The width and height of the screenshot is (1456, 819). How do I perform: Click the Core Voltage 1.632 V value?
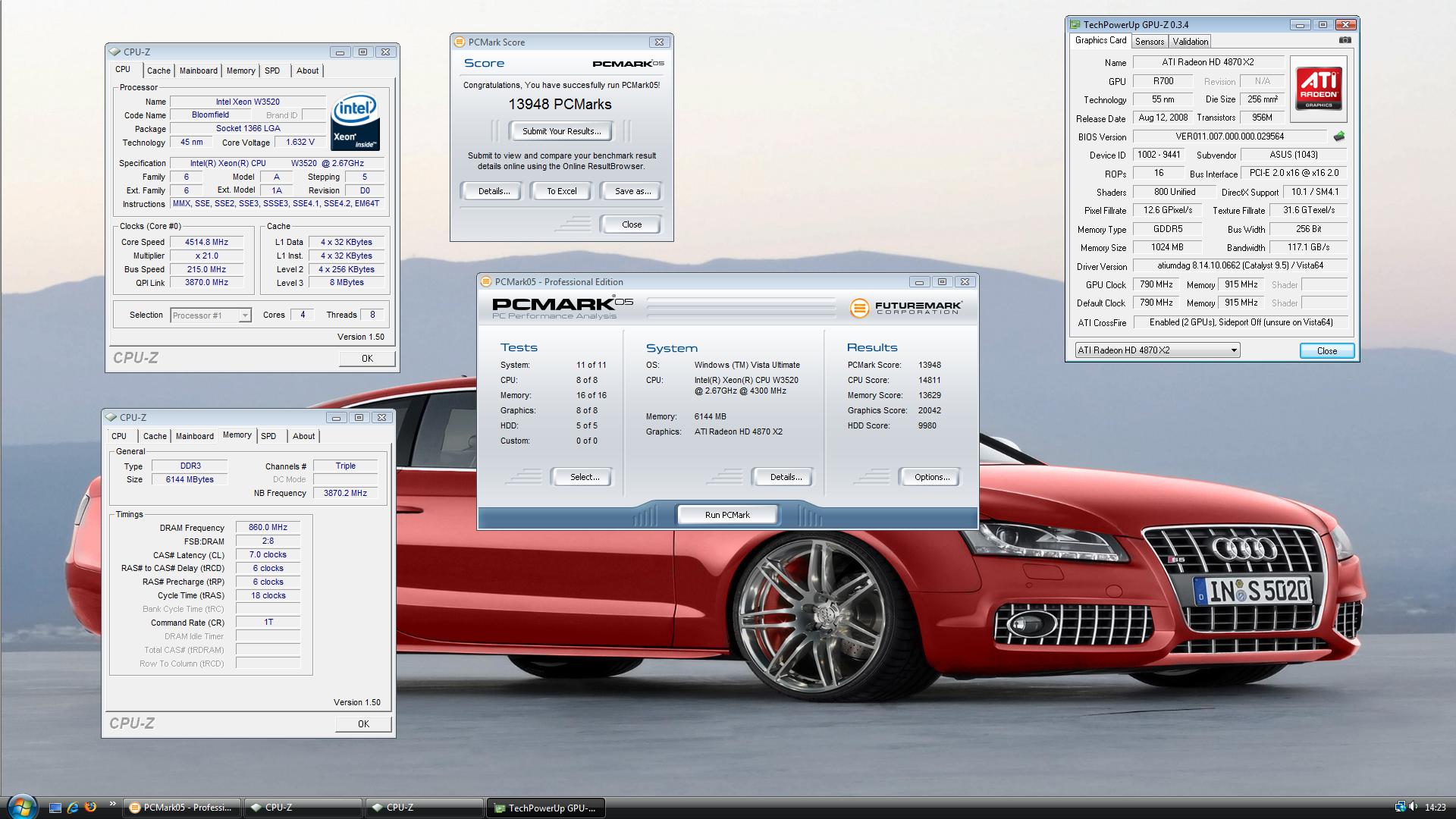300,142
